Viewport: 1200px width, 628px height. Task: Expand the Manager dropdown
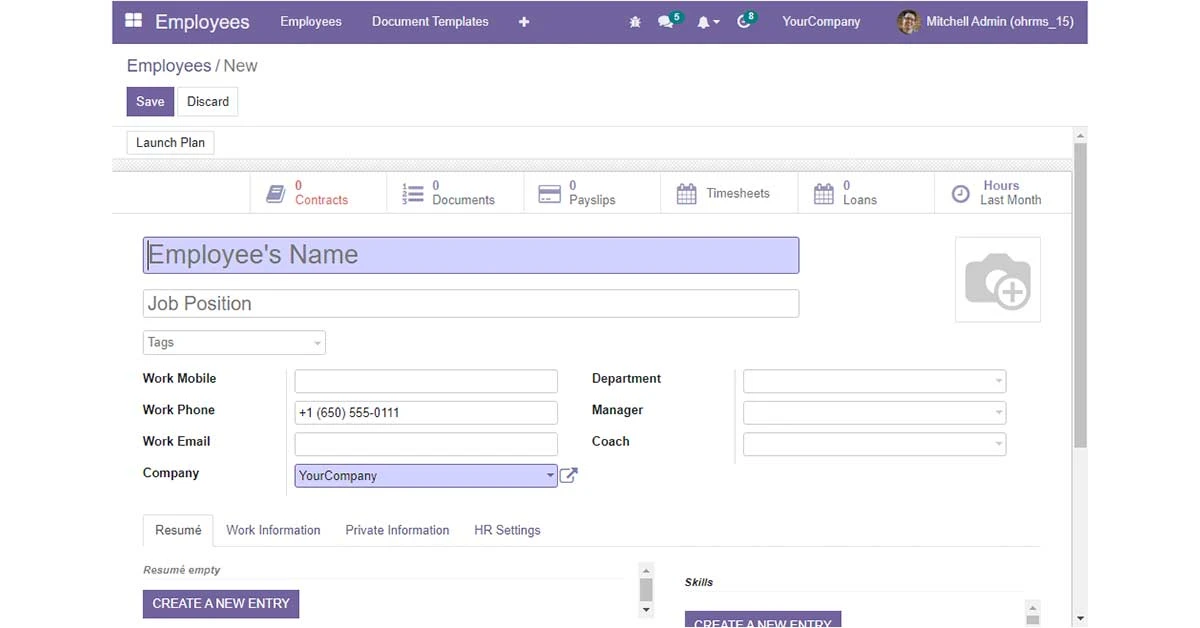coord(998,412)
